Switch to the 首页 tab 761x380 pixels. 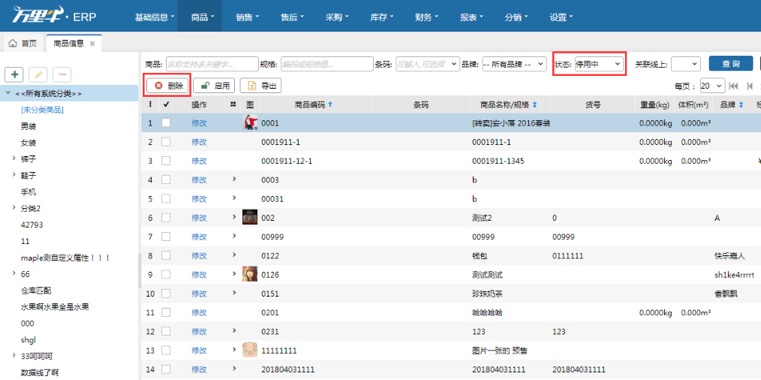23,44
